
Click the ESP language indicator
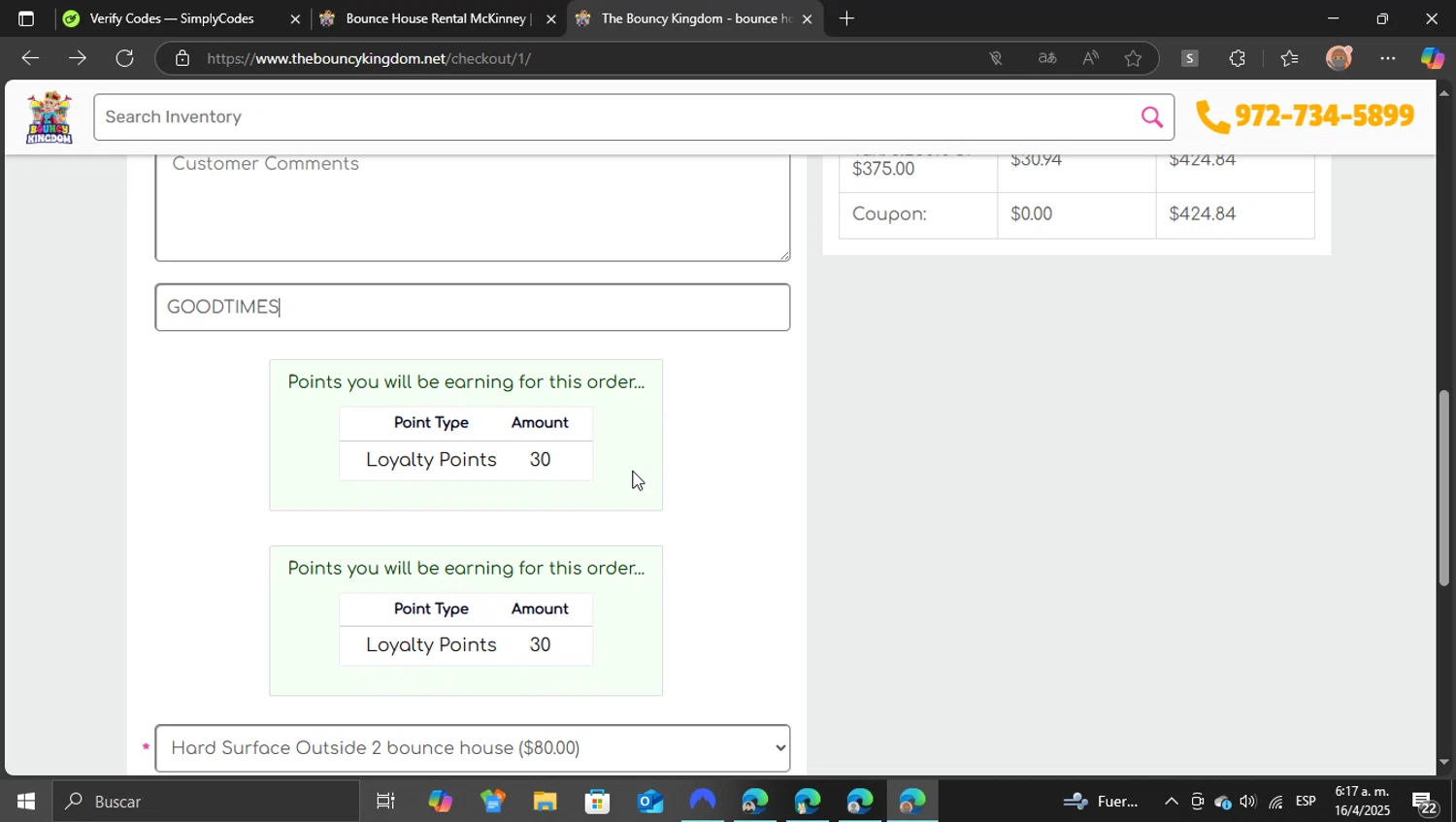point(1306,802)
